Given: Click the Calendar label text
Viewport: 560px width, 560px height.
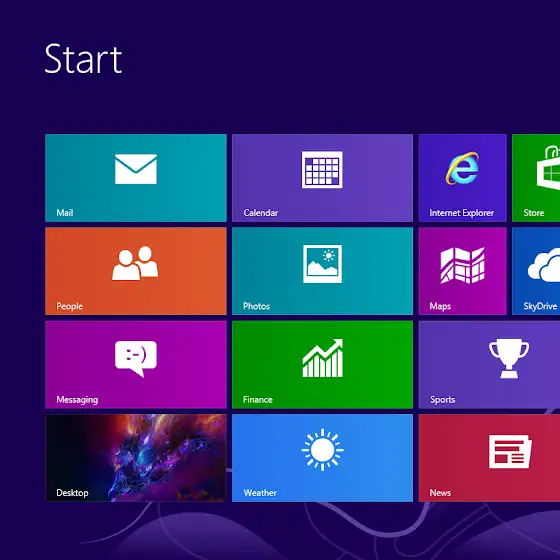Looking at the screenshot, I should pos(261,213).
